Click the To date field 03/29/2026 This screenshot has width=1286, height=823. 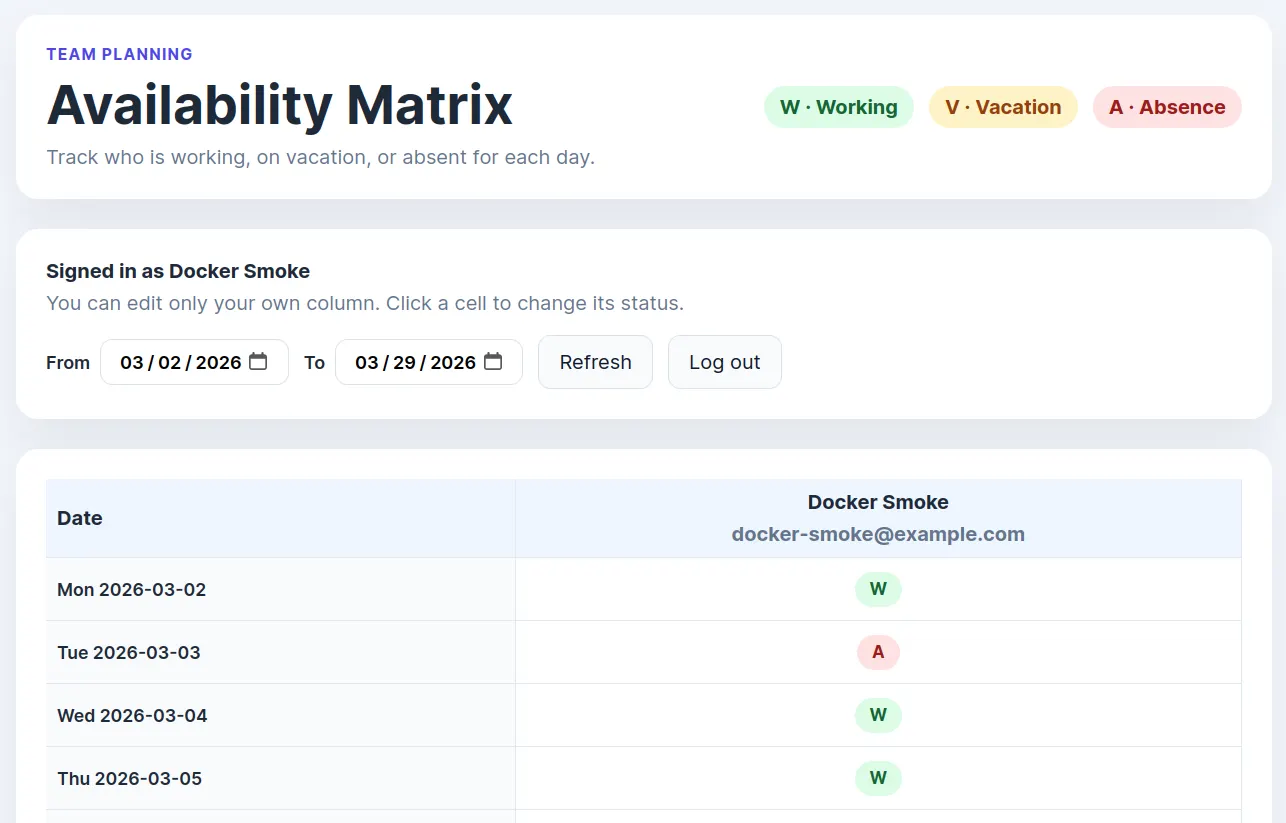click(429, 362)
